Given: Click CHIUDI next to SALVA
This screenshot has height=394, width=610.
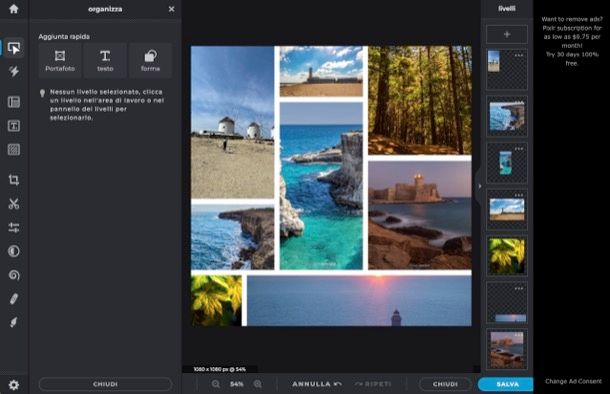Looking at the screenshot, I should (445, 384).
